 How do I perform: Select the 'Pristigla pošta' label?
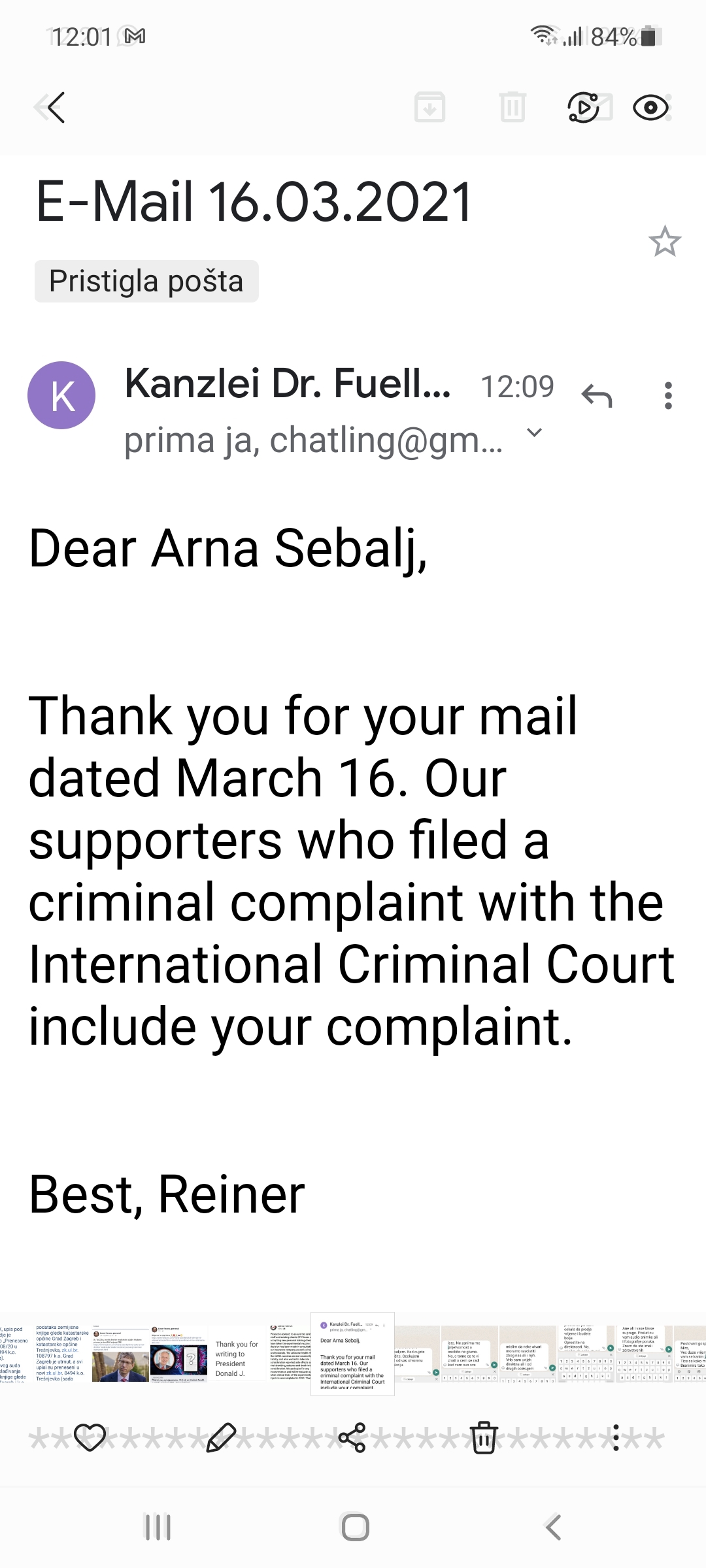click(146, 282)
